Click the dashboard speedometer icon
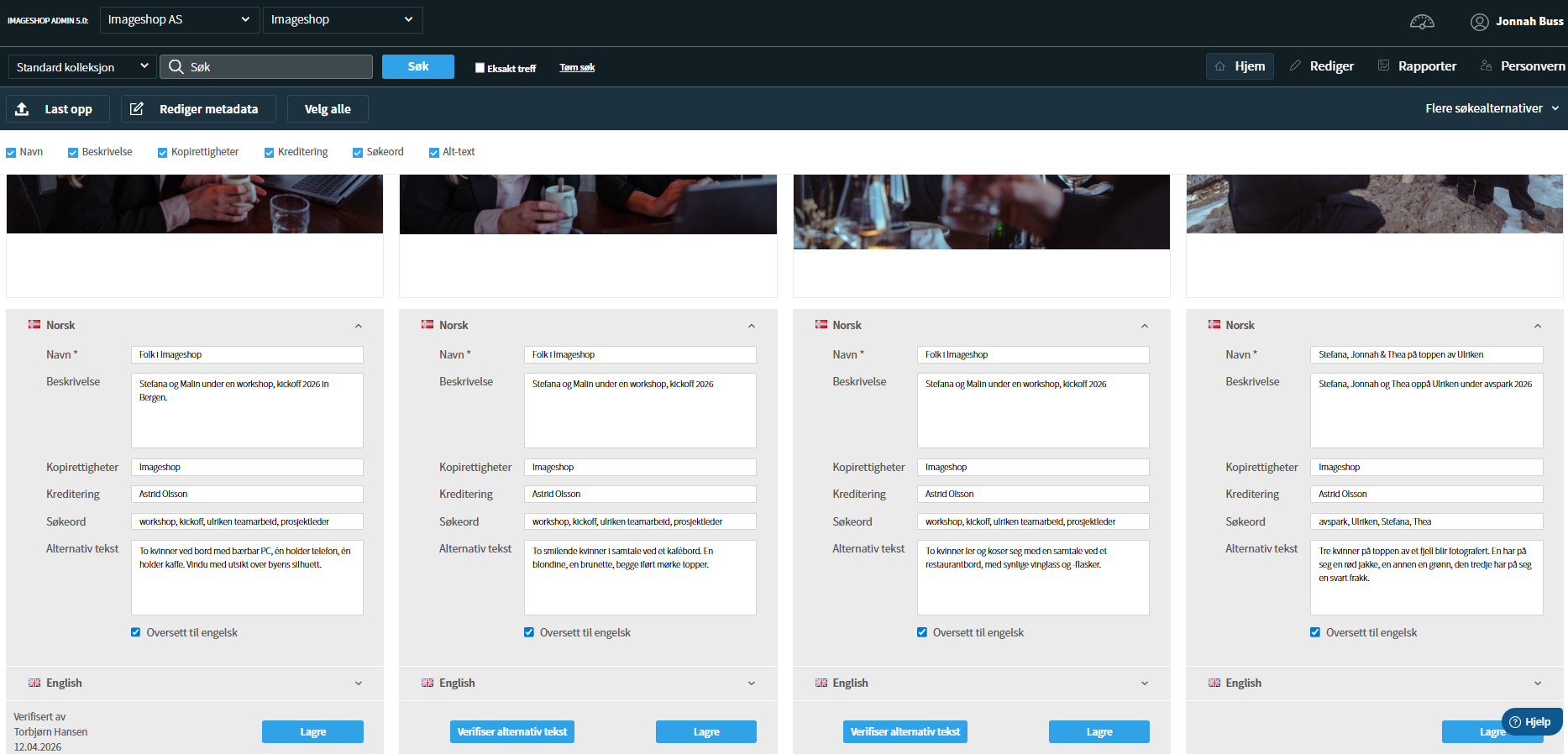1568x754 pixels. coord(1422,22)
